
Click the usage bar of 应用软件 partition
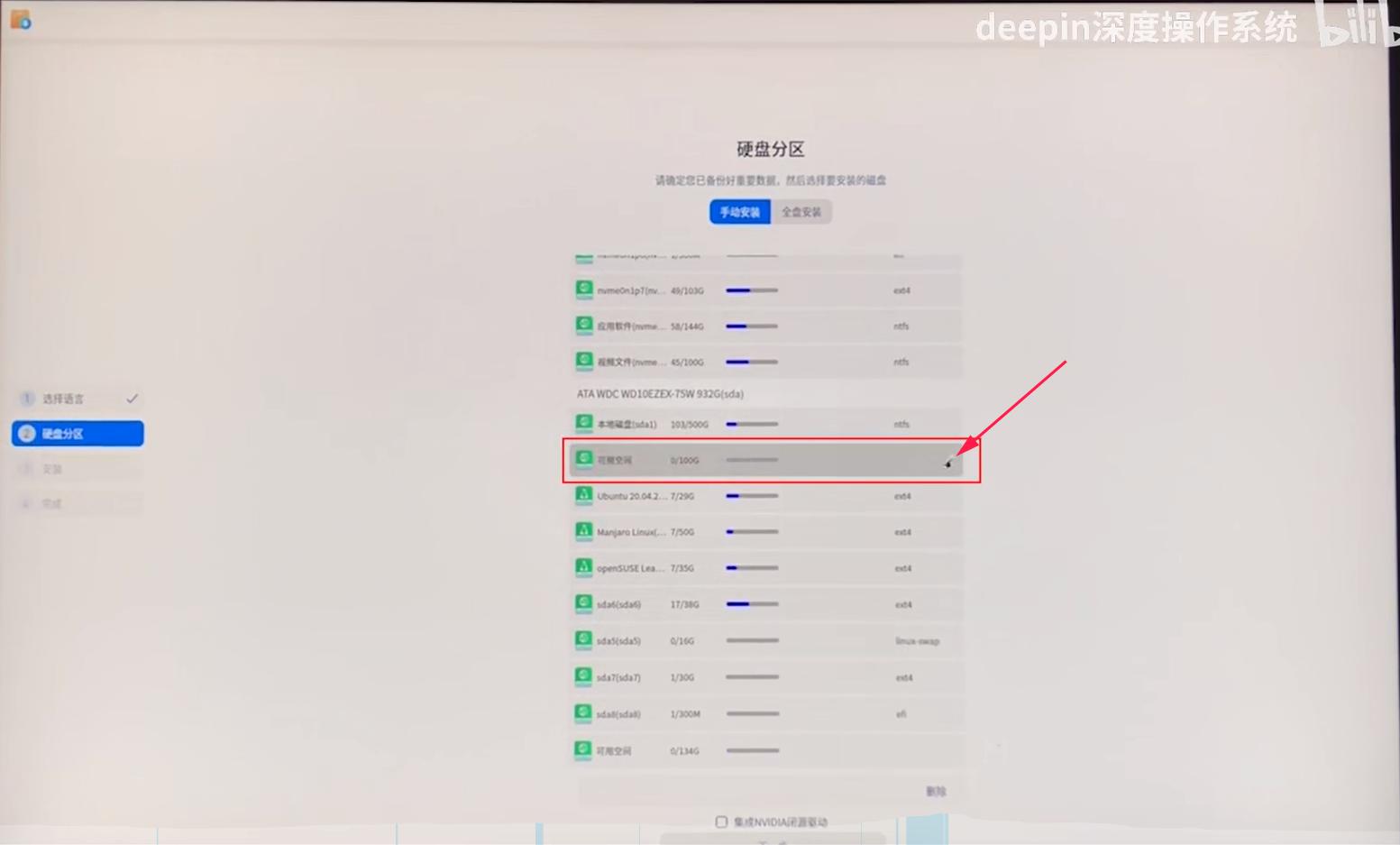[752, 326]
